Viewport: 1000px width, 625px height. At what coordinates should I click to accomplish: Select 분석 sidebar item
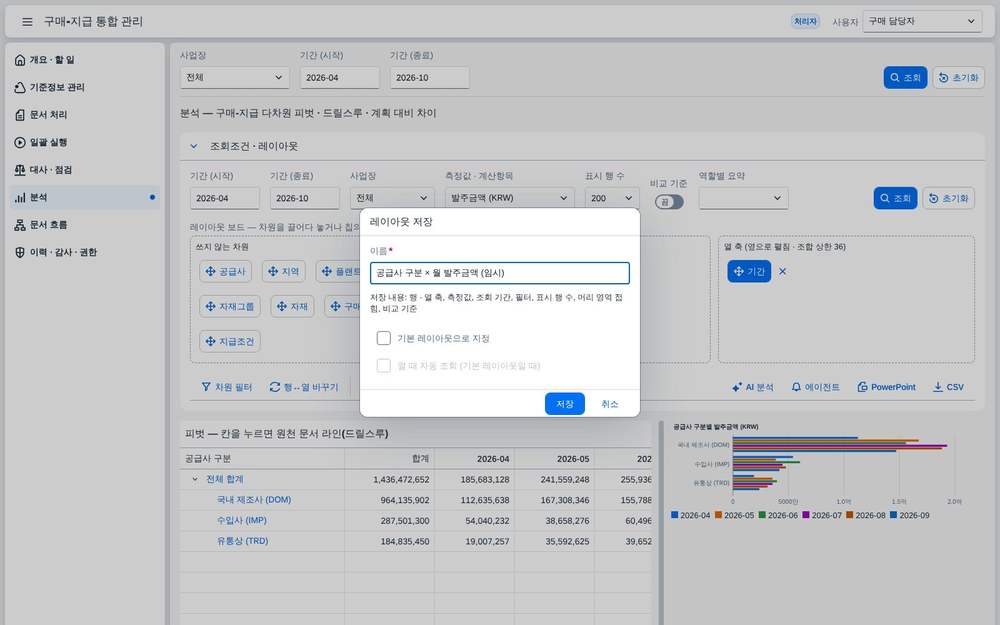click(85, 197)
